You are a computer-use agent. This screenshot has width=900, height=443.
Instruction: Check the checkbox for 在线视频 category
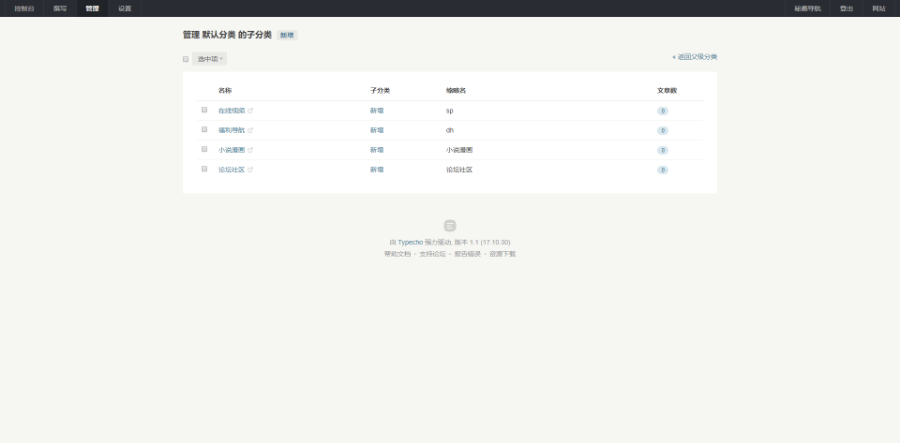point(204,110)
